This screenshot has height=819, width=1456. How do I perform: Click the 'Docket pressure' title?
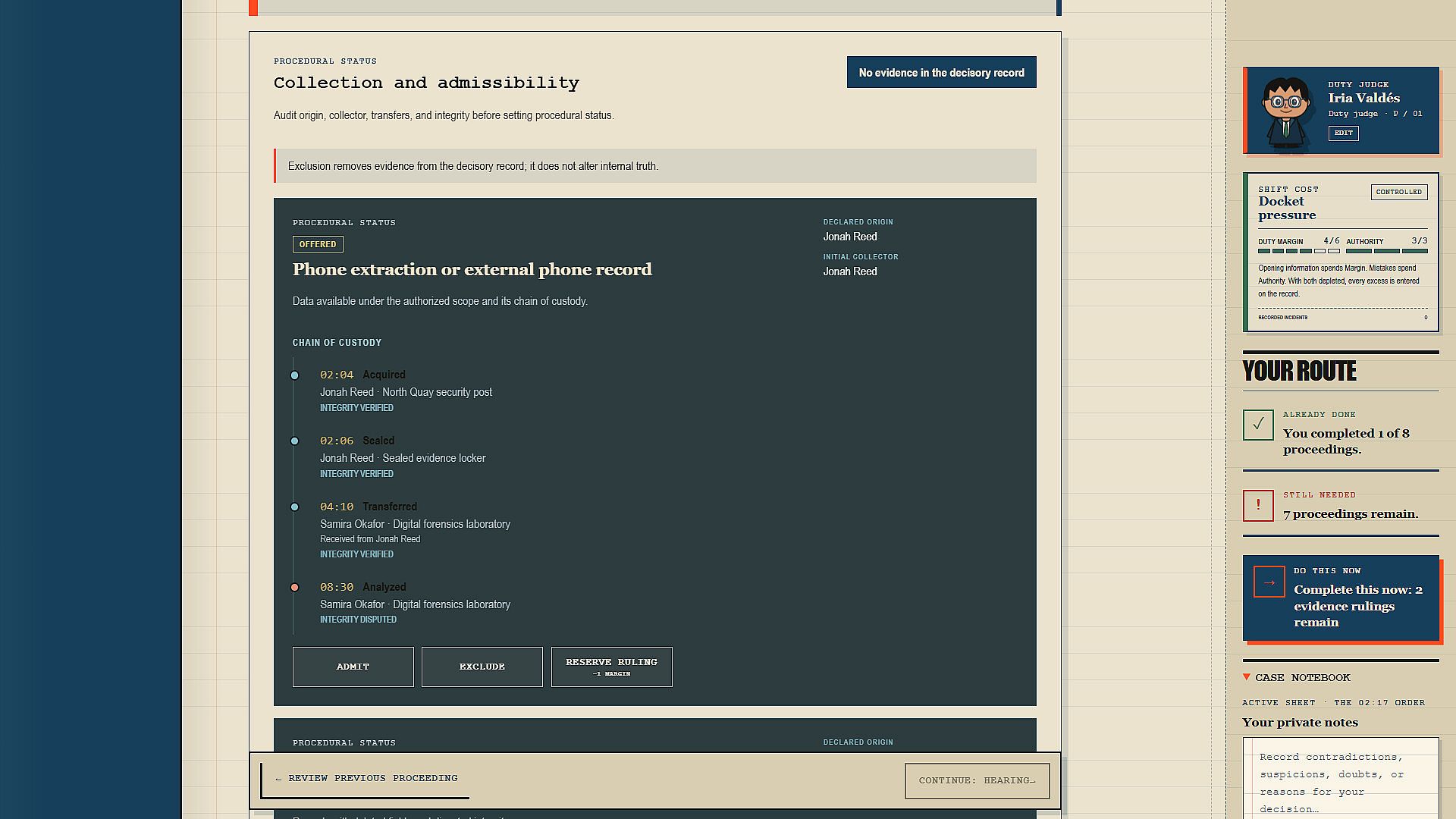tap(1287, 209)
